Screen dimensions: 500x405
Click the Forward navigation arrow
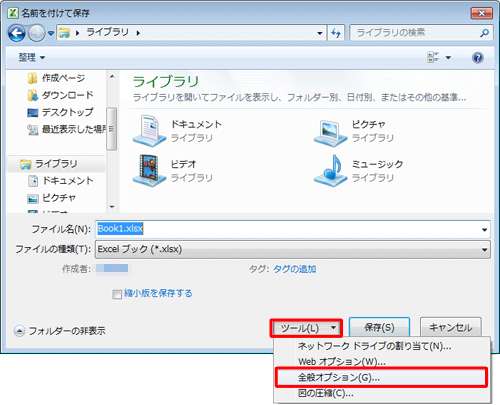pos(36,33)
